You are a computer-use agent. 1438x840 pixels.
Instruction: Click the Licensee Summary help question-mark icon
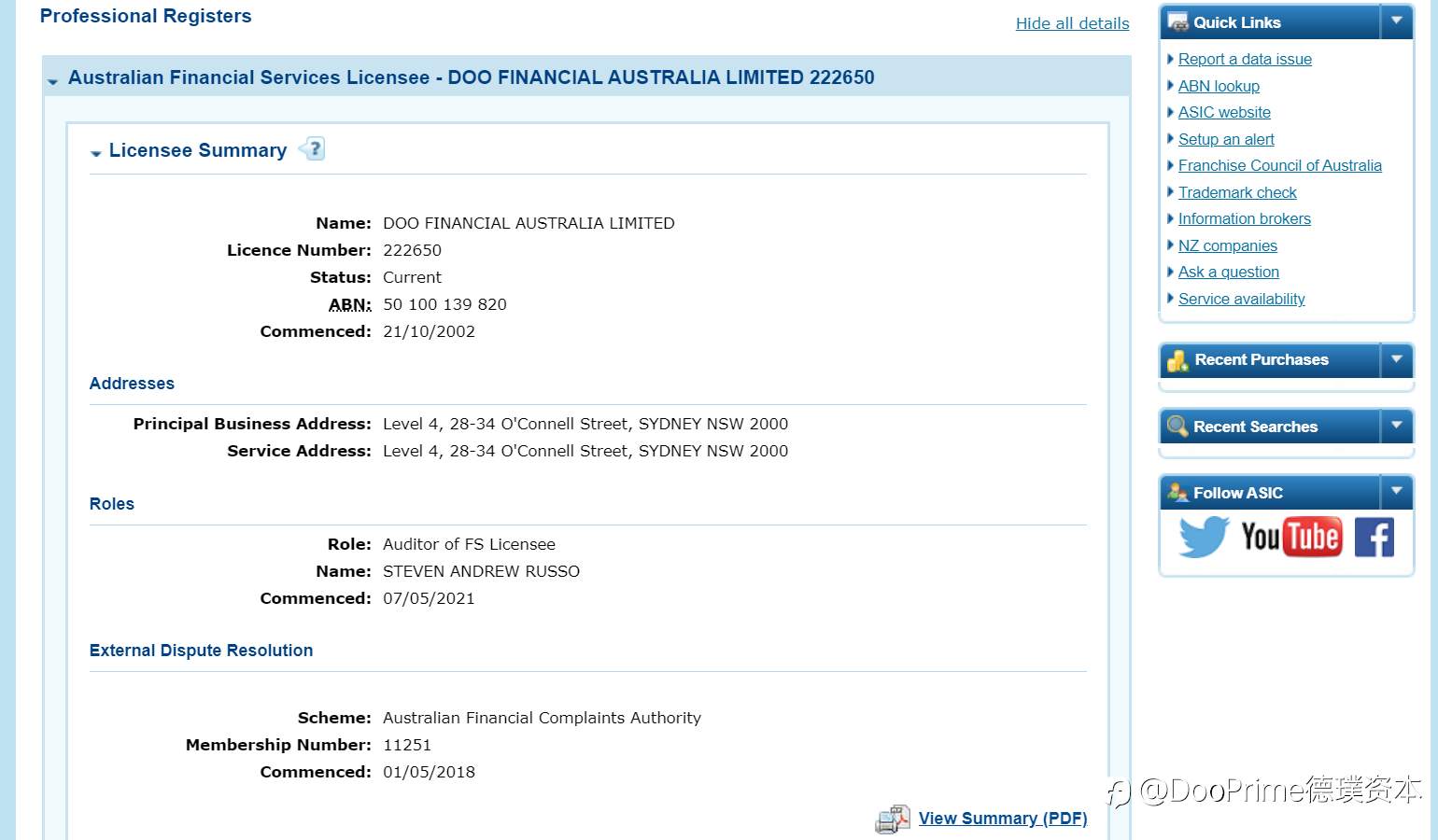click(x=313, y=149)
